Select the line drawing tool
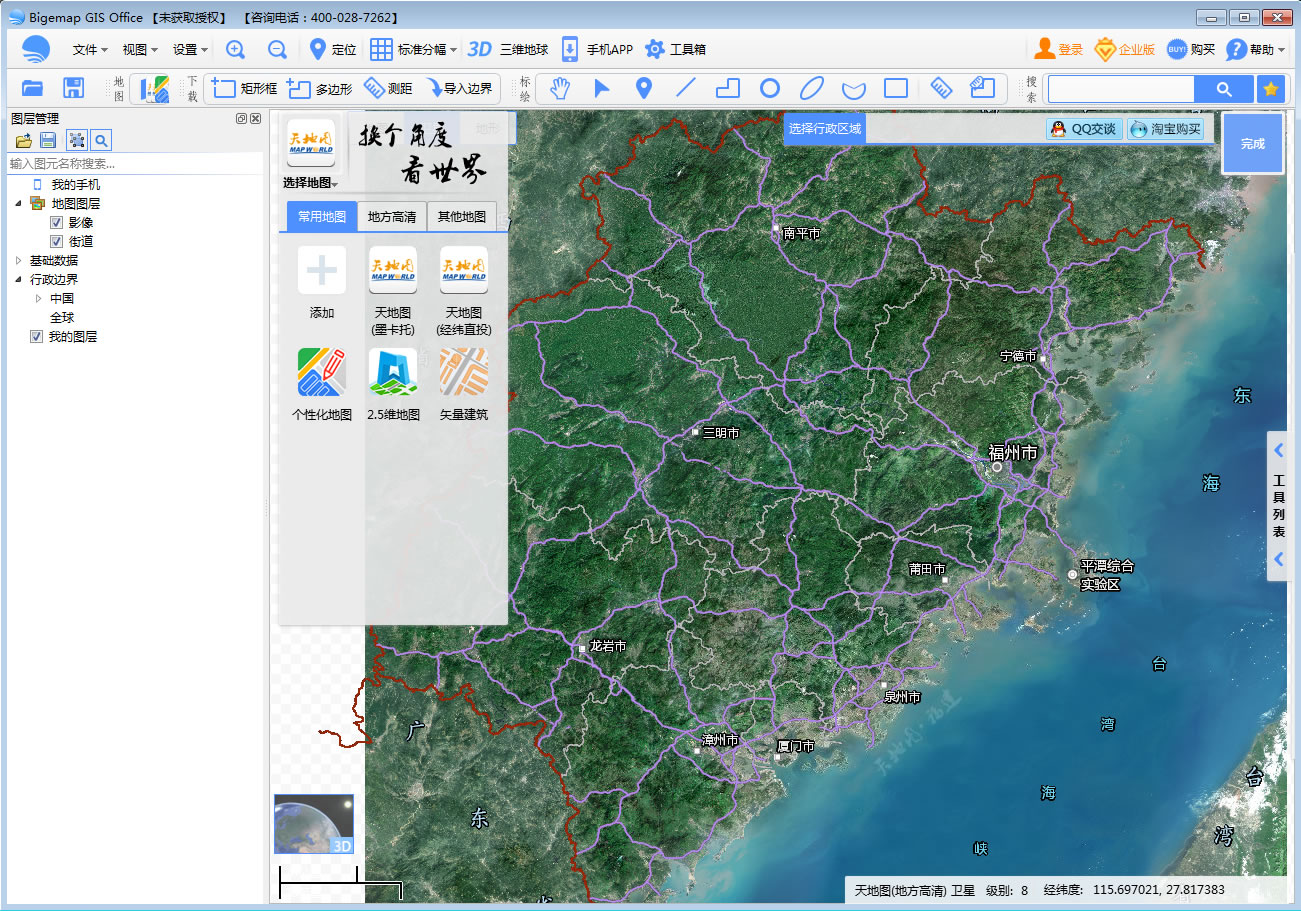 [685, 88]
